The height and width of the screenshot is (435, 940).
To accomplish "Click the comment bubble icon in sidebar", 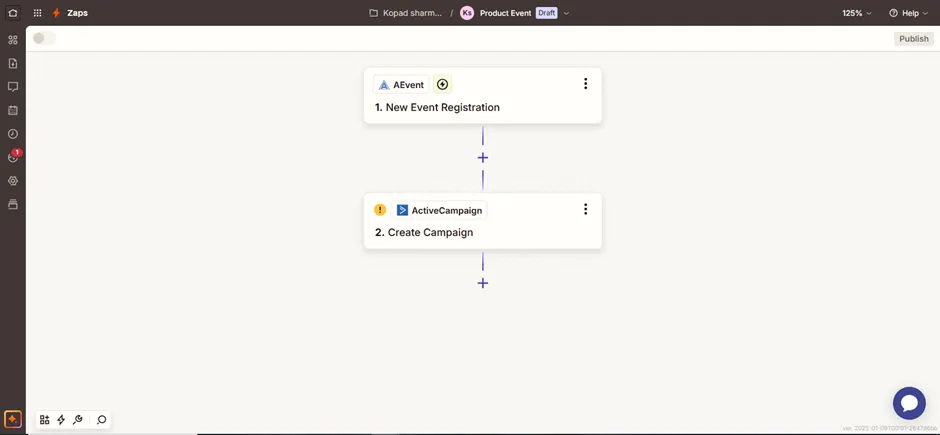I will [13, 87].
